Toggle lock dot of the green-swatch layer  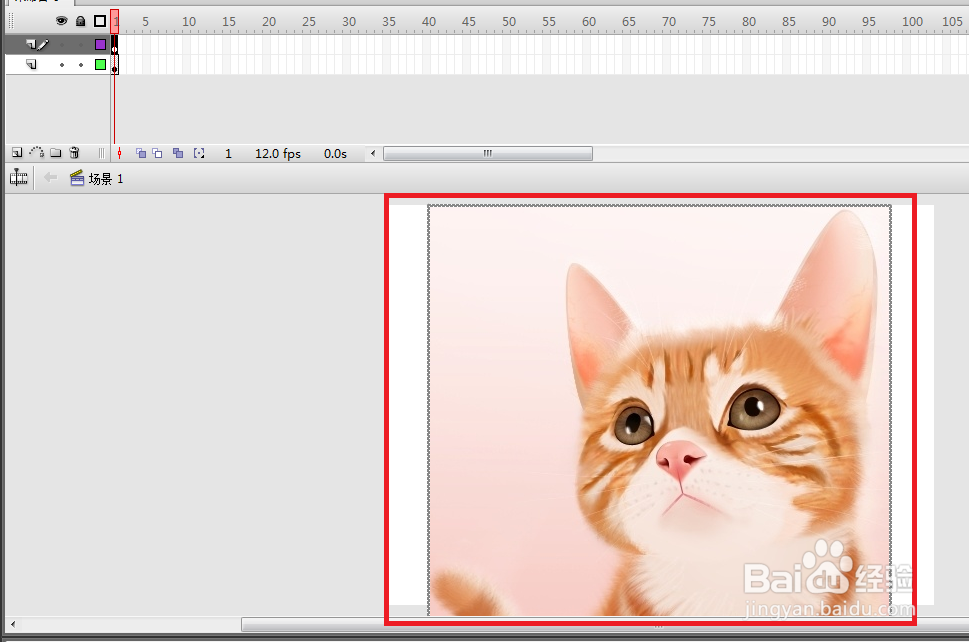coord(81,64)
